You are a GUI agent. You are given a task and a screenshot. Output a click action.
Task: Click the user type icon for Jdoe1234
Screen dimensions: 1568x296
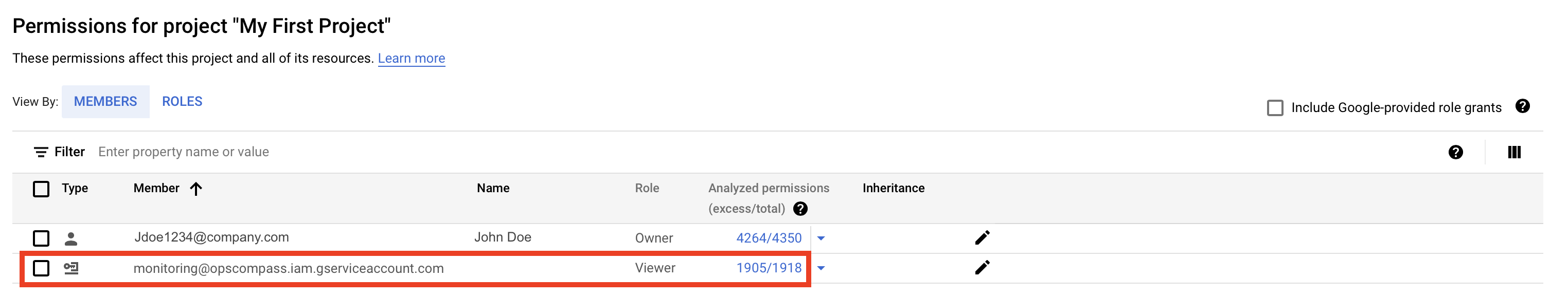[x=71, y=238]
